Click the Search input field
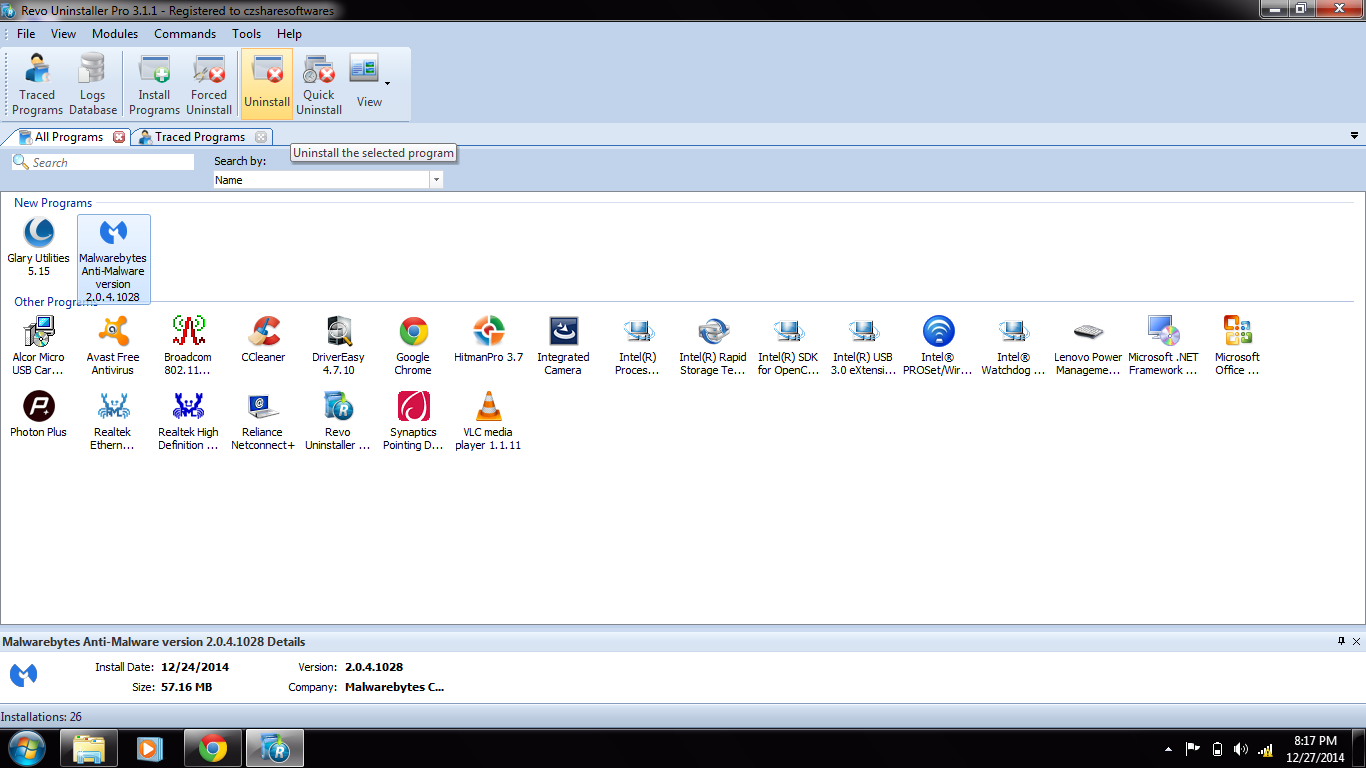Viewport: 1366px width, 768px height. pyautogui.click(x=103, y=162)
